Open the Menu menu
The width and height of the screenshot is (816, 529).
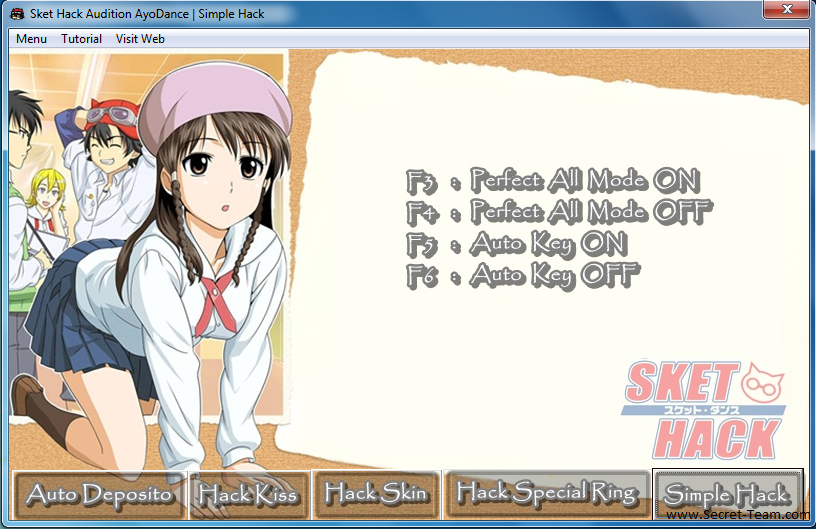[x=31, y=39]
